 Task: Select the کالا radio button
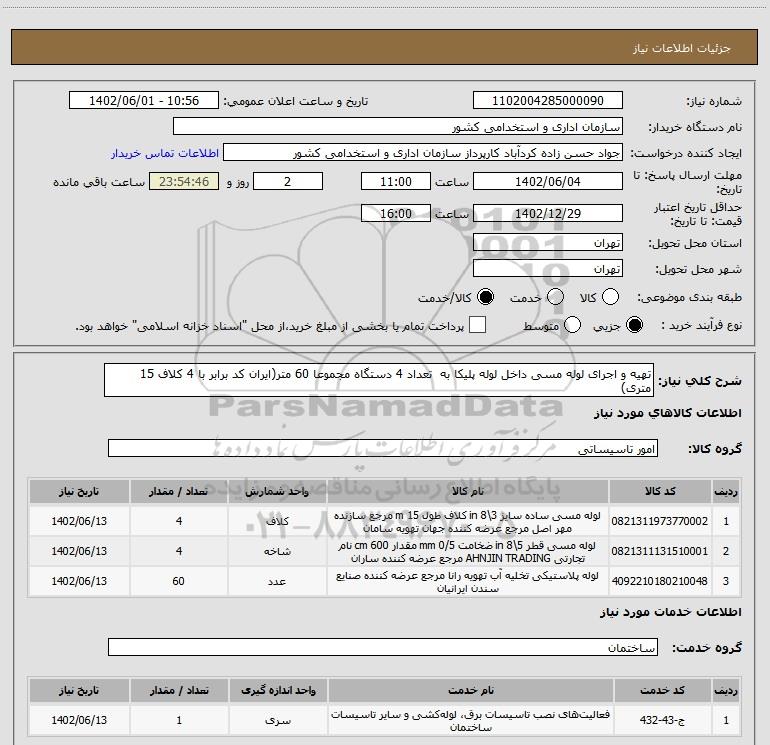pyautogui.click(x=610, y=298)
